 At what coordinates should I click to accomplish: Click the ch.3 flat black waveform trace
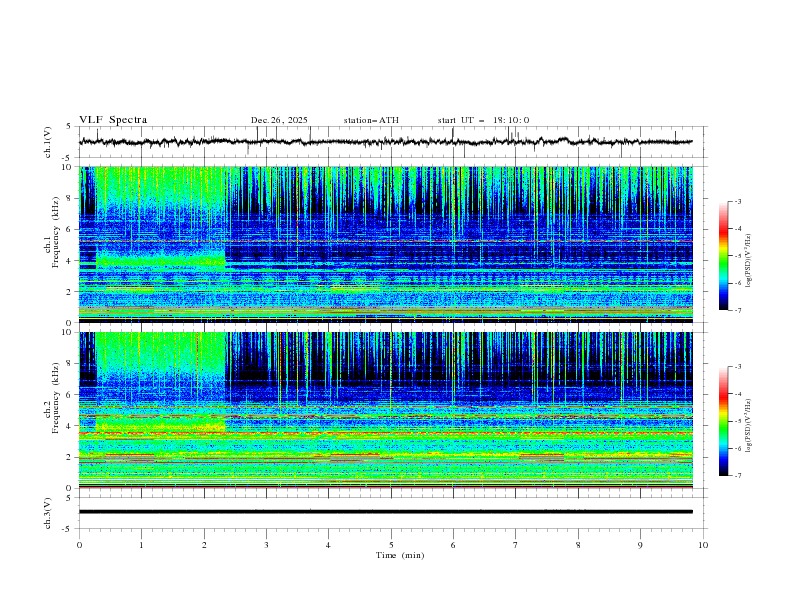[385, 512]
